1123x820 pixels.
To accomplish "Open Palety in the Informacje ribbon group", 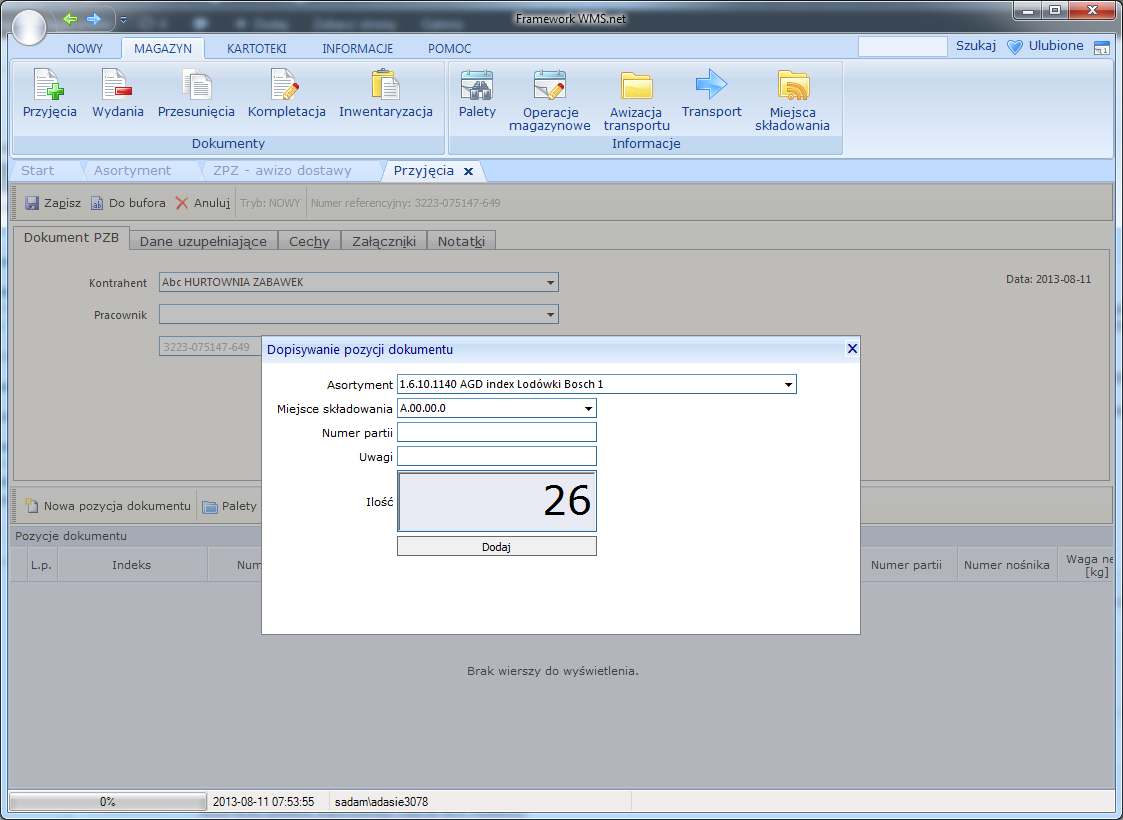I will tap(477, 85).
